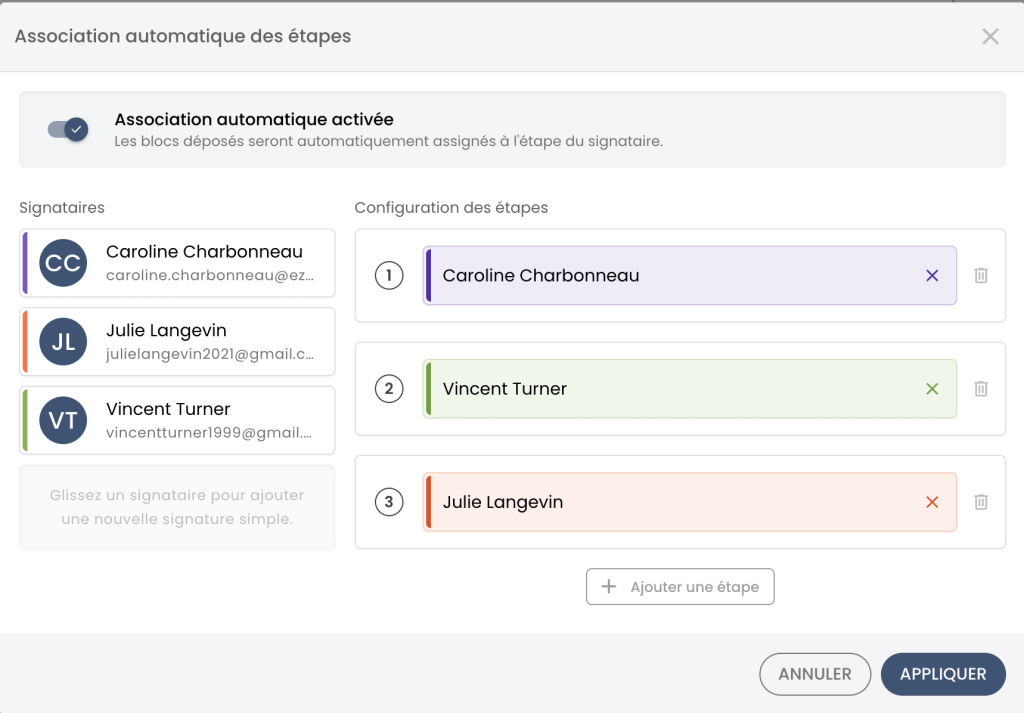The width and height of the screenshot is (1024, 713).
Task: Disable the Association automatique toggle
Action: pyautogui.click(x=69, y=129)
